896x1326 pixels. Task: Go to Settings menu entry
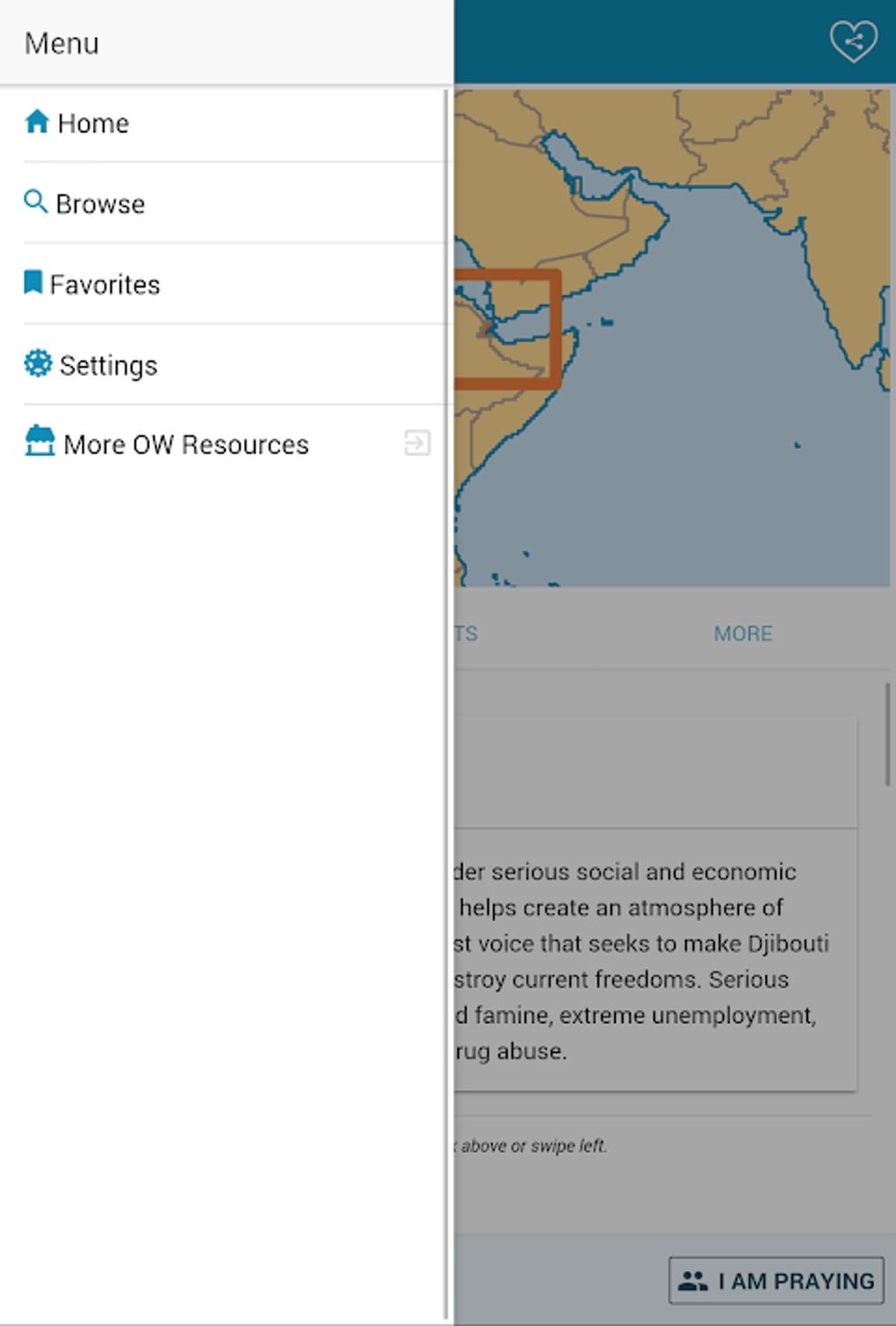click(108, 366)
